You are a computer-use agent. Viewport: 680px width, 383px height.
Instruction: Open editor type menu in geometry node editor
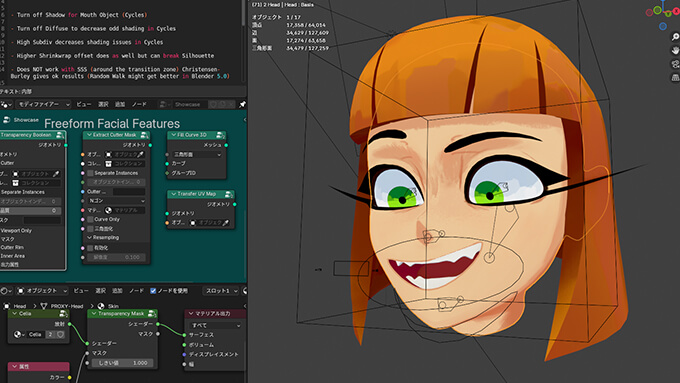click(6, 105)
